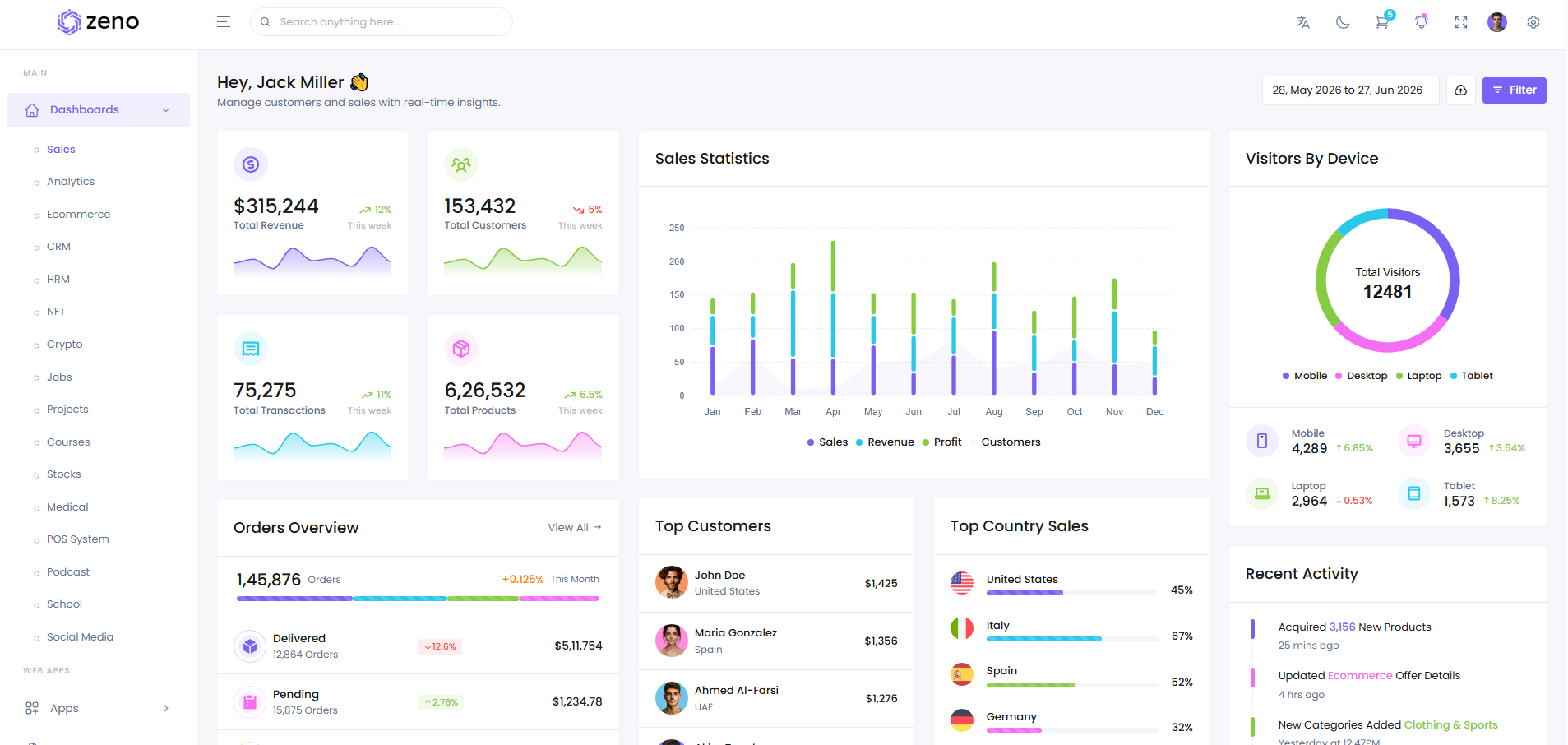Click the Pending orders clipboard icon
This screenshot has height=745, width=1568.
click(x=250, y=702)
